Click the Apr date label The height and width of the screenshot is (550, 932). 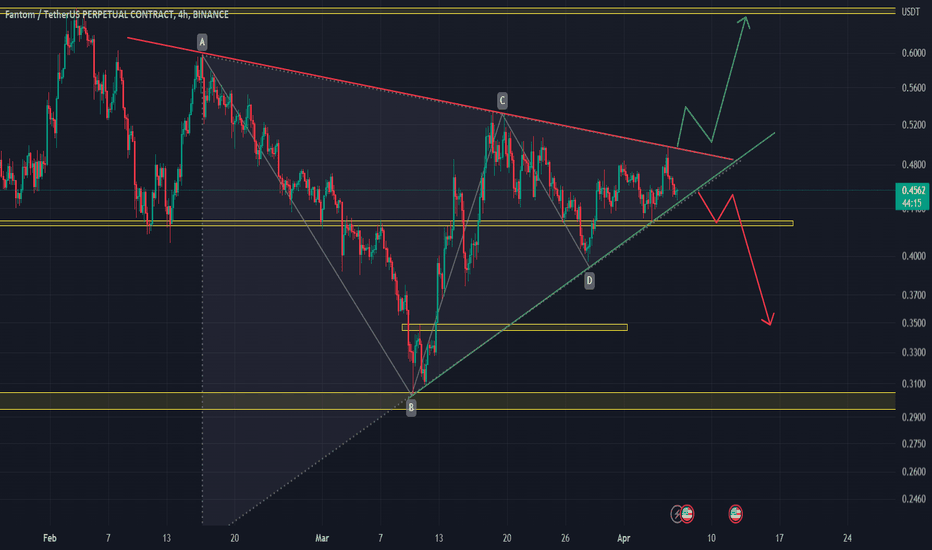click(x=623, y=538)
